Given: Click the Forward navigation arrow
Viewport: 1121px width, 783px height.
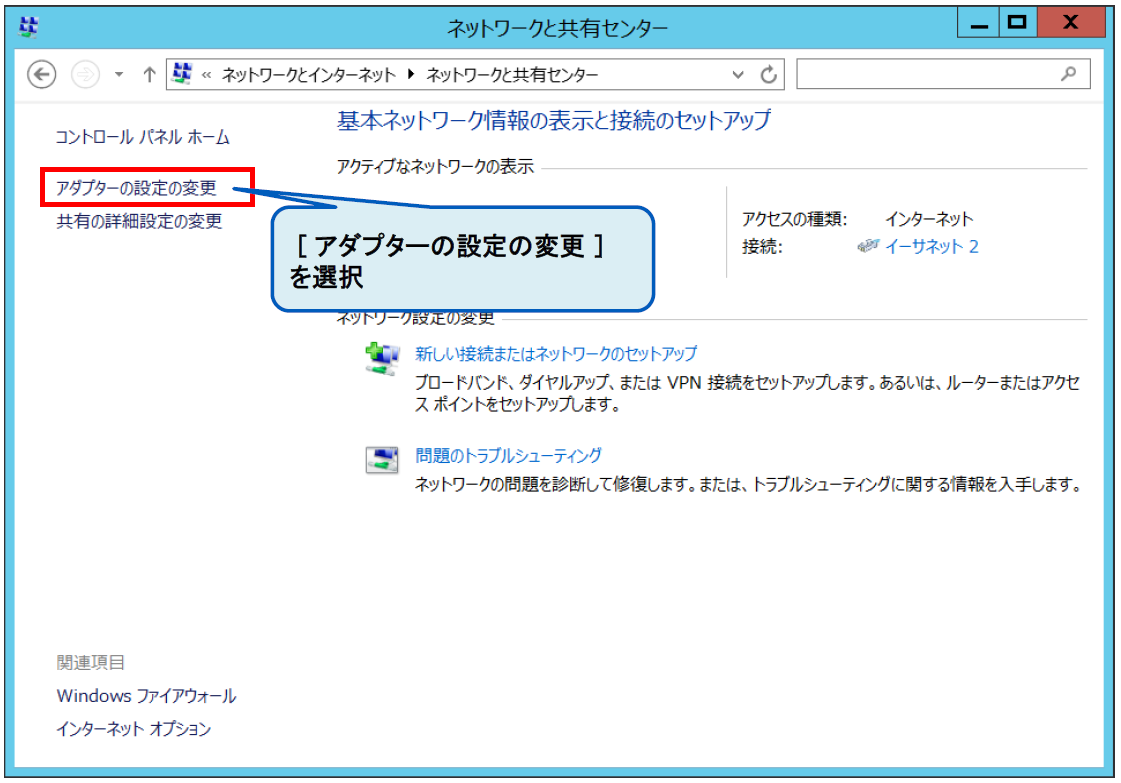Looking at the screenshot, I should coord(85,75).
